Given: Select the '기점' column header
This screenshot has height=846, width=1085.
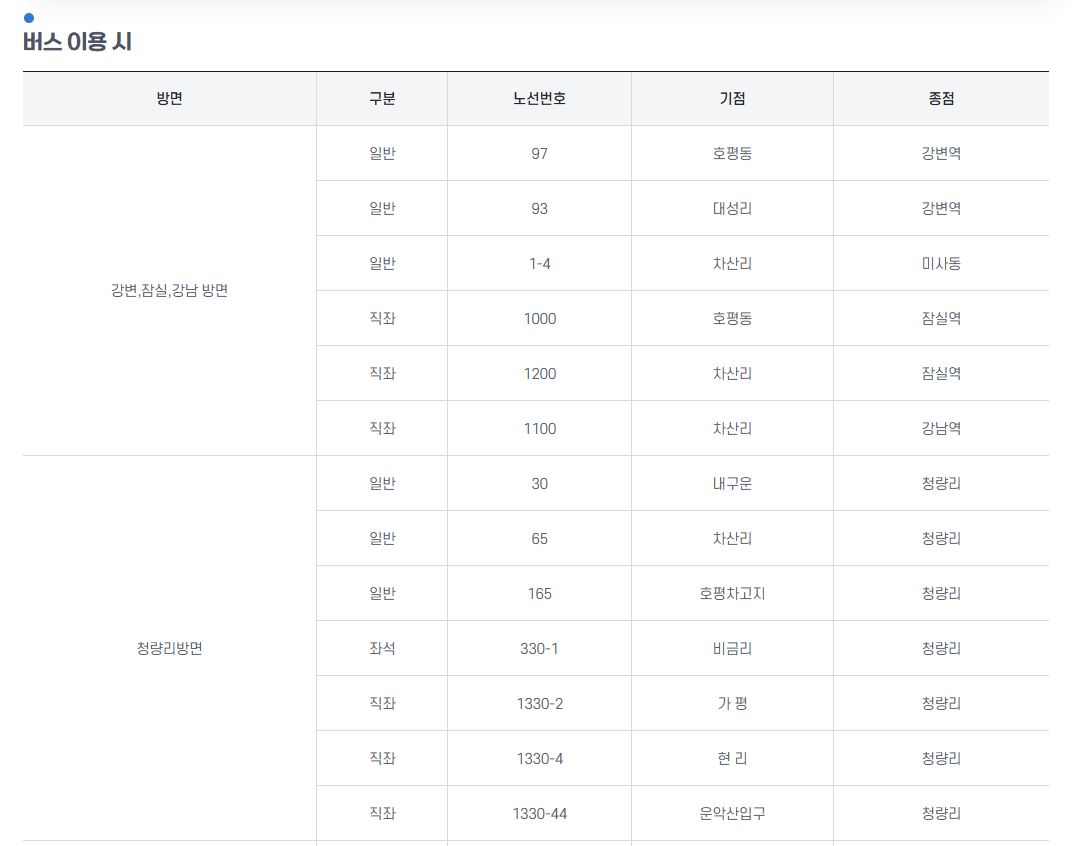Looking at the screenshot, I should tap(732, 99).
